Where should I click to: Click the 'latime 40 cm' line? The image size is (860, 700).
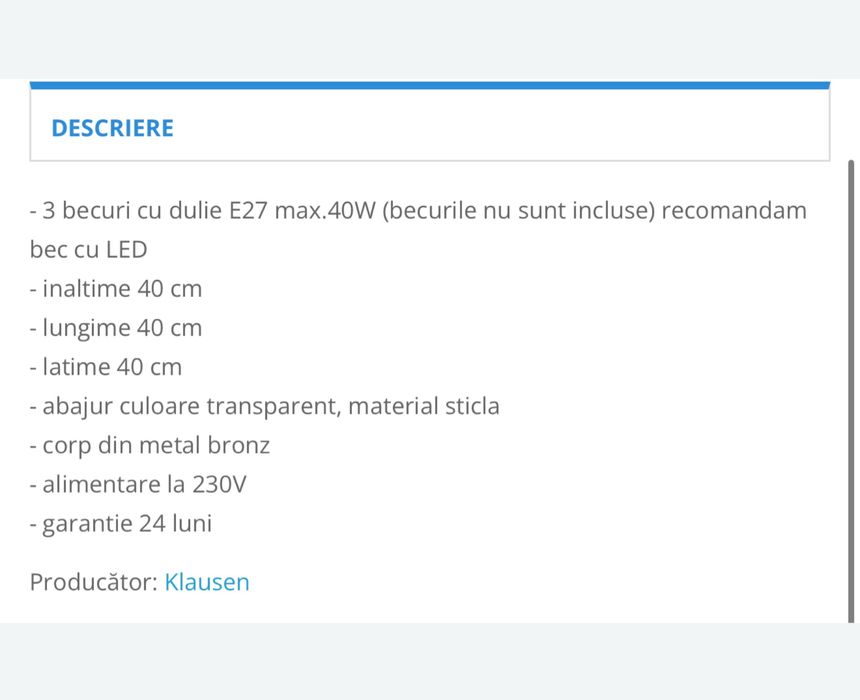pyautogui.click(x=112, y=367)
